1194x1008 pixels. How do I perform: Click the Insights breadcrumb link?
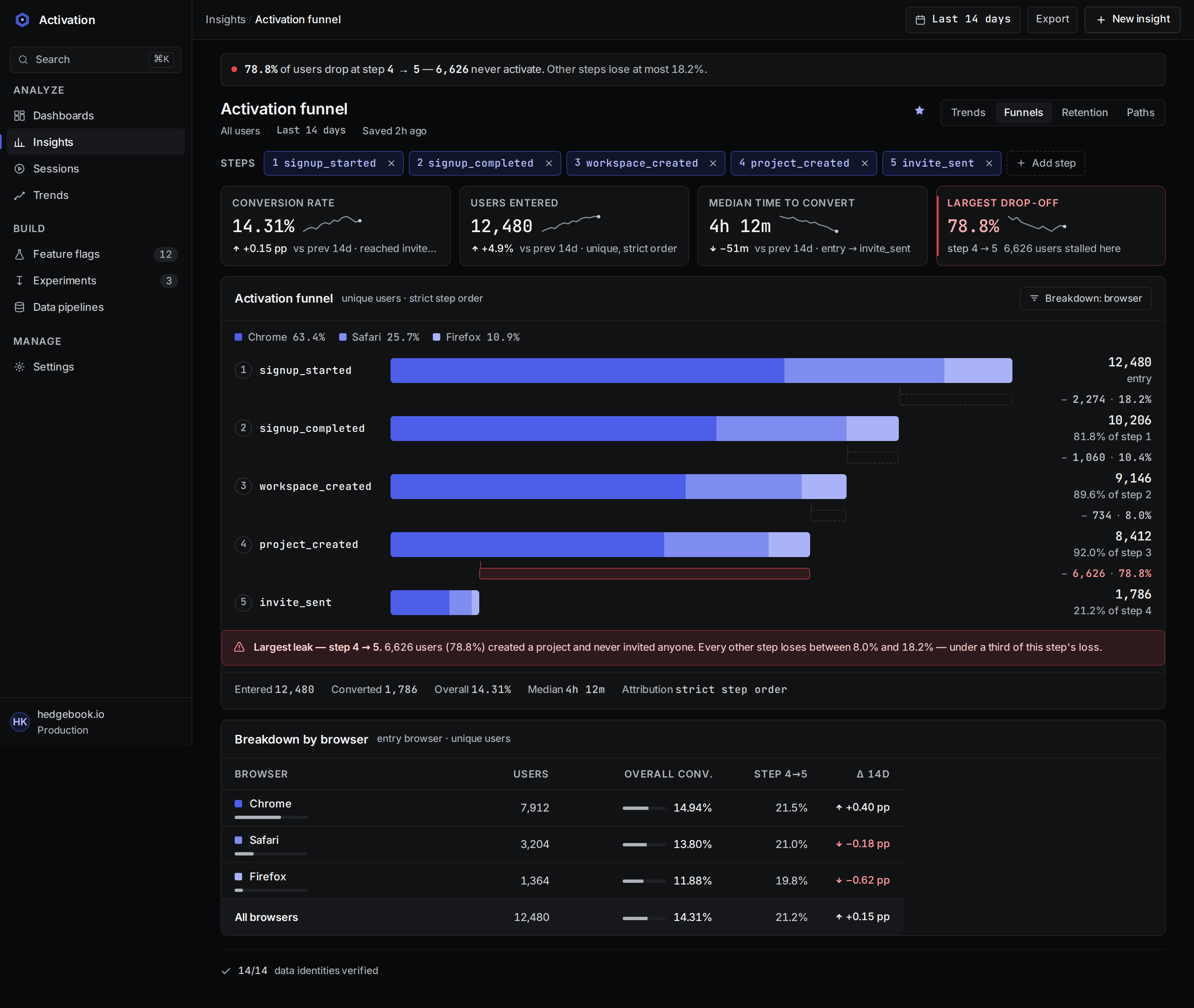[x=225, y=19]
